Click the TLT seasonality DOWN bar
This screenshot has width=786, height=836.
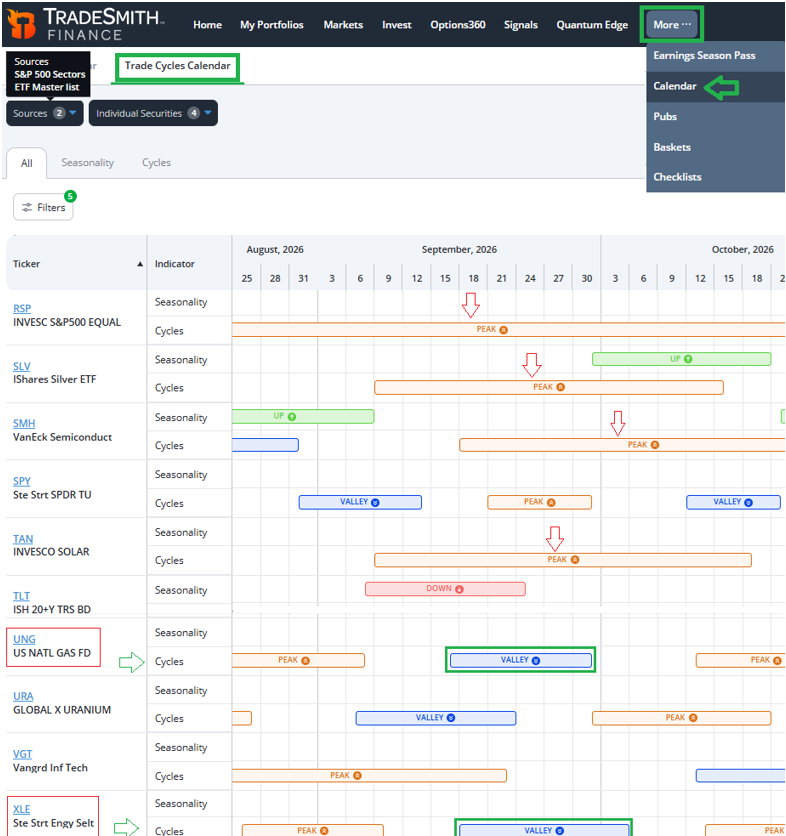(x=445, y=589)
